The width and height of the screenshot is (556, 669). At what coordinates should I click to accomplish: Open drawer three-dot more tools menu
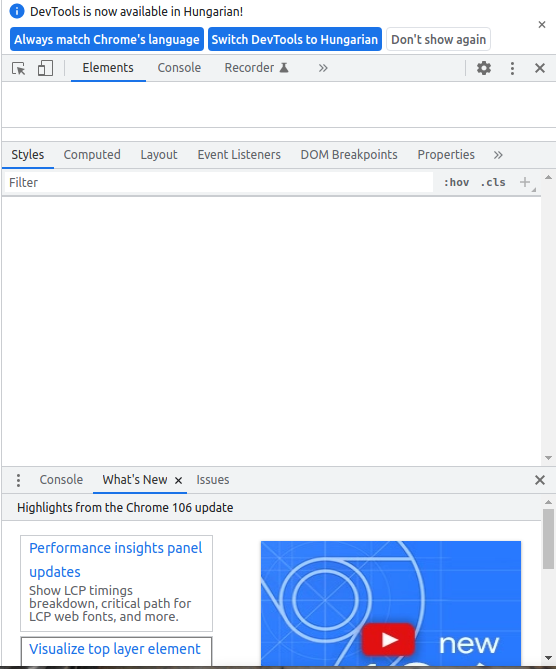tap(18, 480)
